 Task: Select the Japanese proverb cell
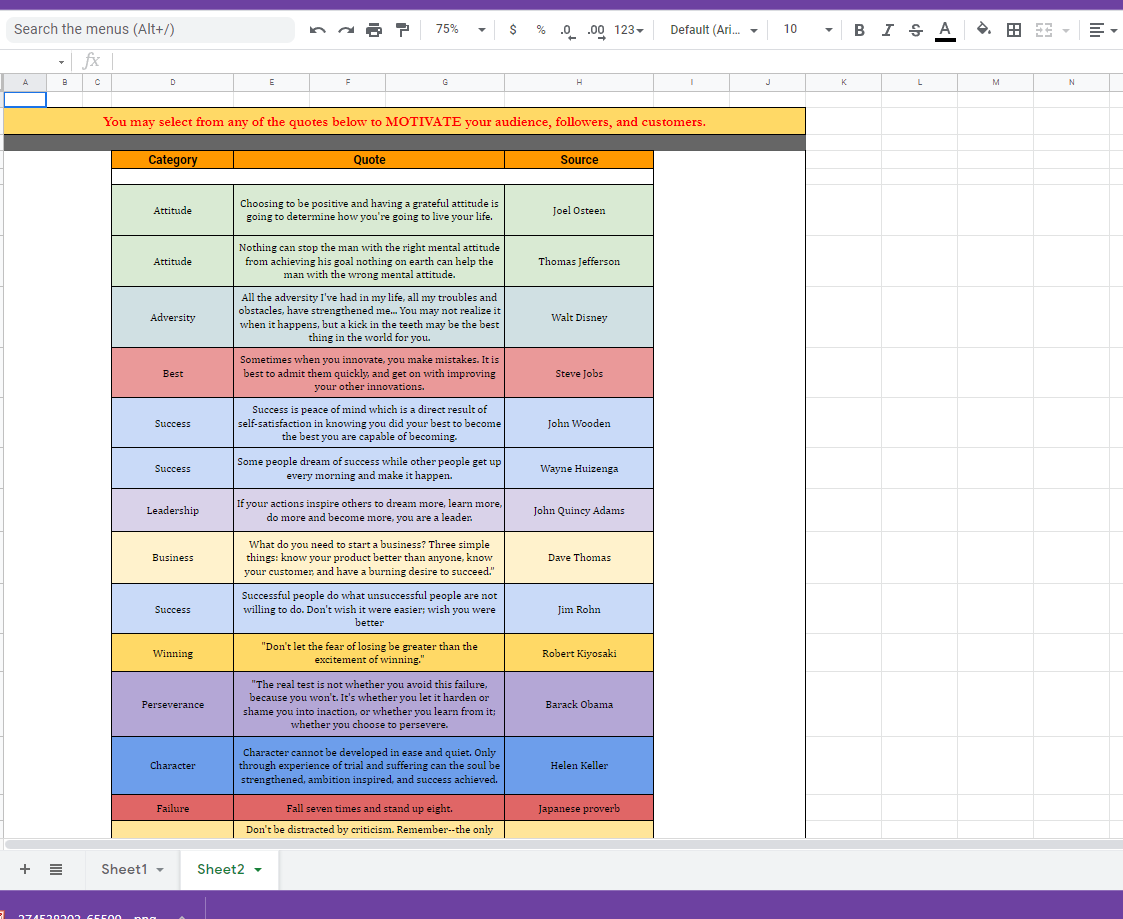(x=579, y=808)
